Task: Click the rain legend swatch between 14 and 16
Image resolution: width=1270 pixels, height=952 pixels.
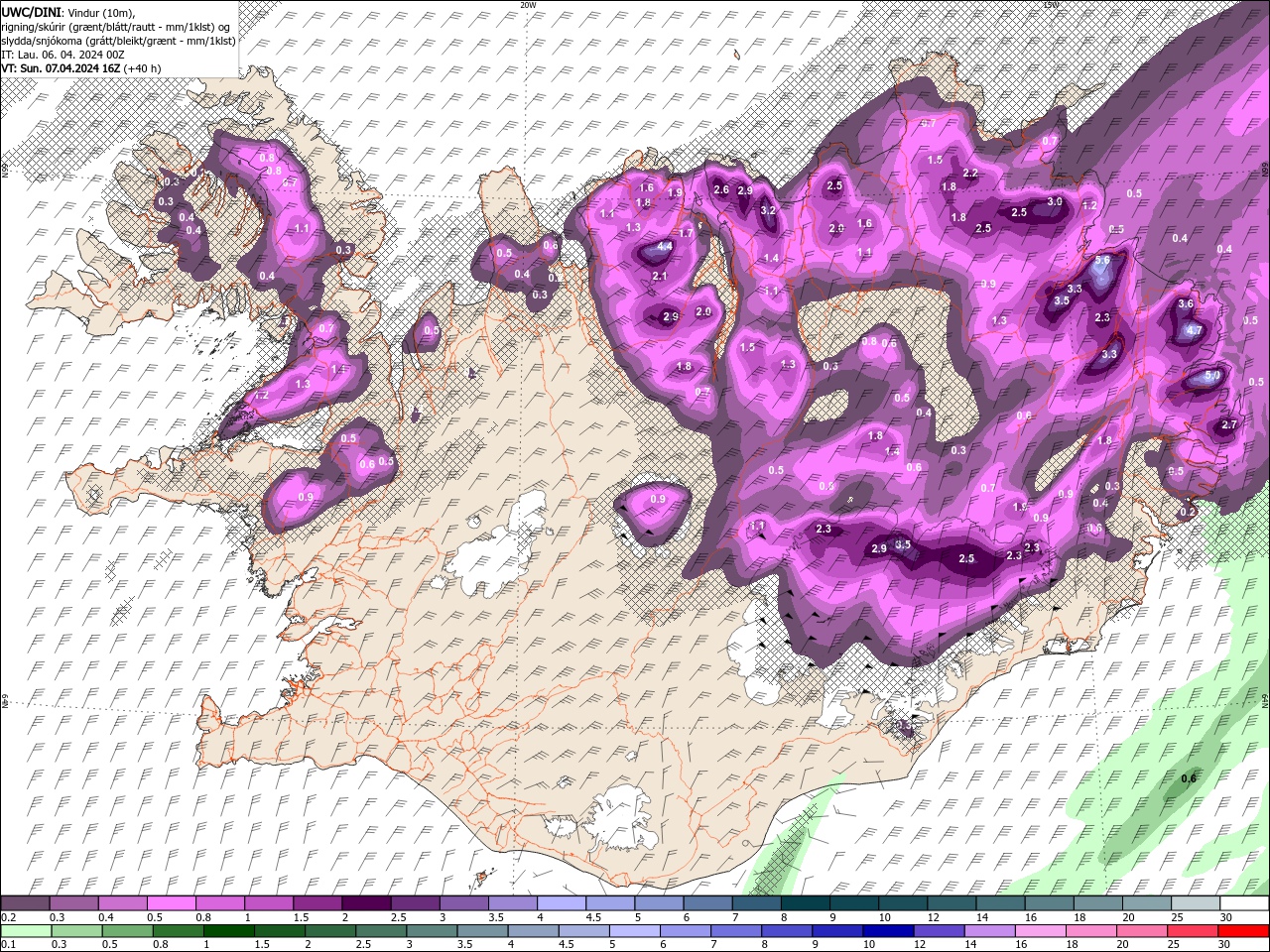Action: [x=991, y=931]
